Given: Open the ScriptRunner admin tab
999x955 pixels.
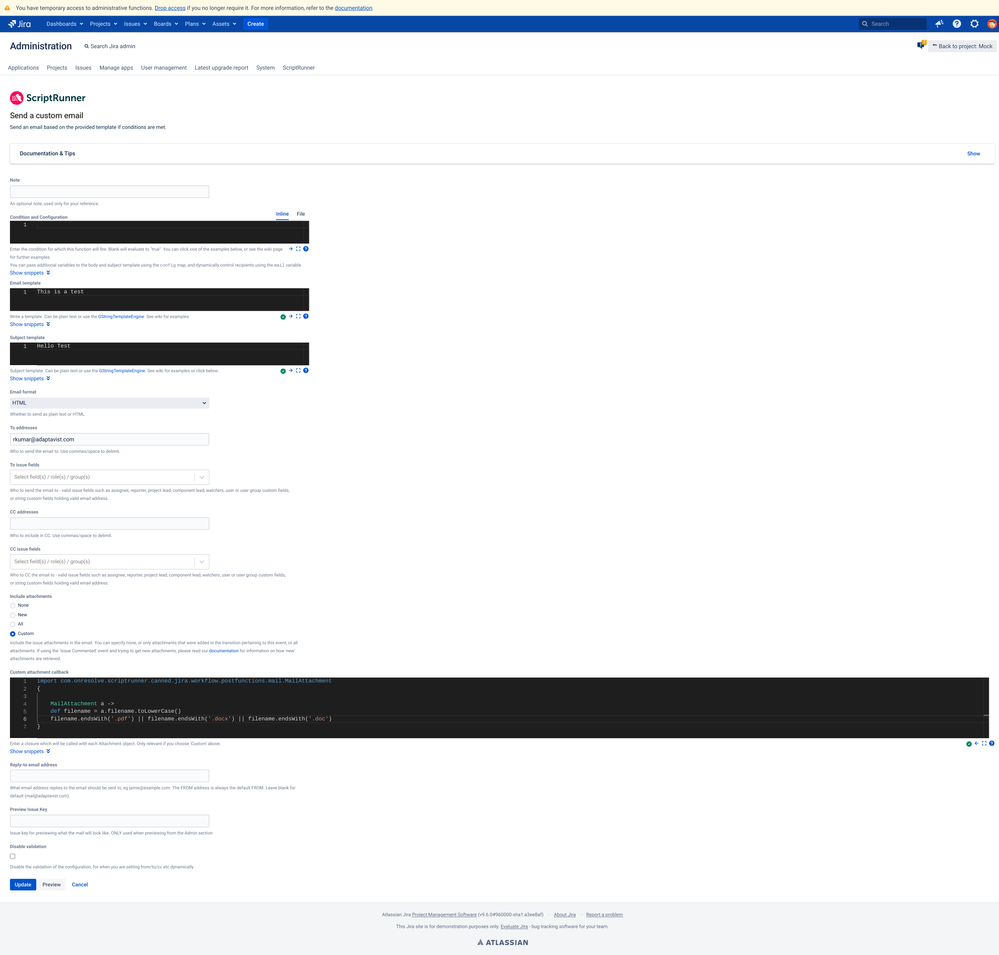Looking at the screenshot, I should 299,68.
